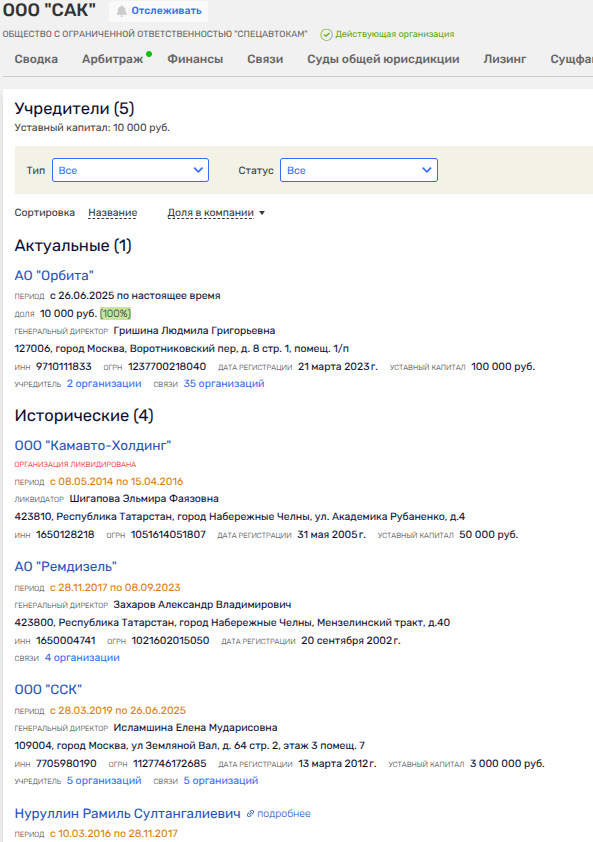The width and height of the screenshot is (593, 842).
Task: Go to Суды общей юрисдикции tab
Action: (383, 59)
